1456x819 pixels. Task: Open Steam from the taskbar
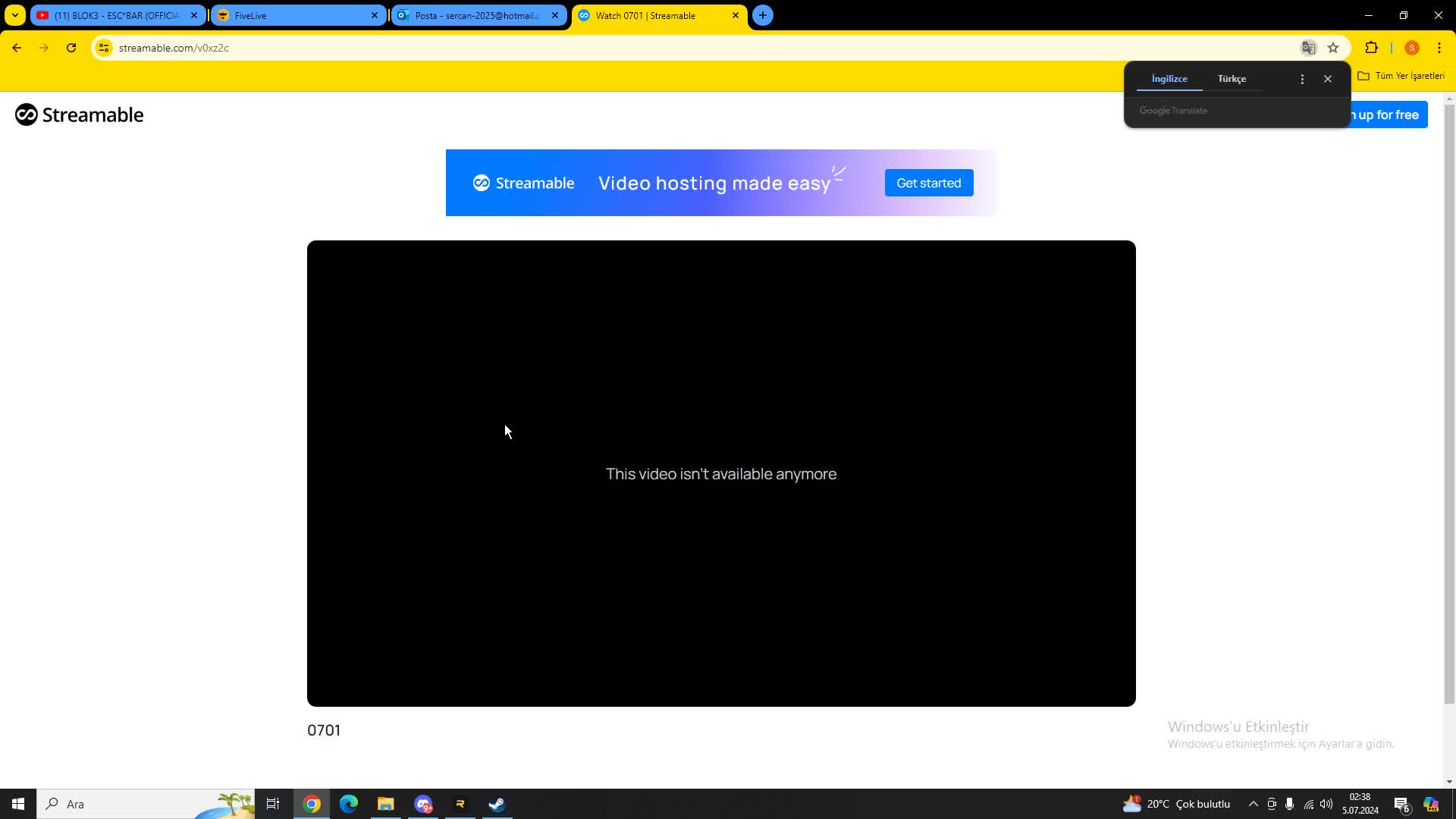pyautogui.click(x=497, y=804)
